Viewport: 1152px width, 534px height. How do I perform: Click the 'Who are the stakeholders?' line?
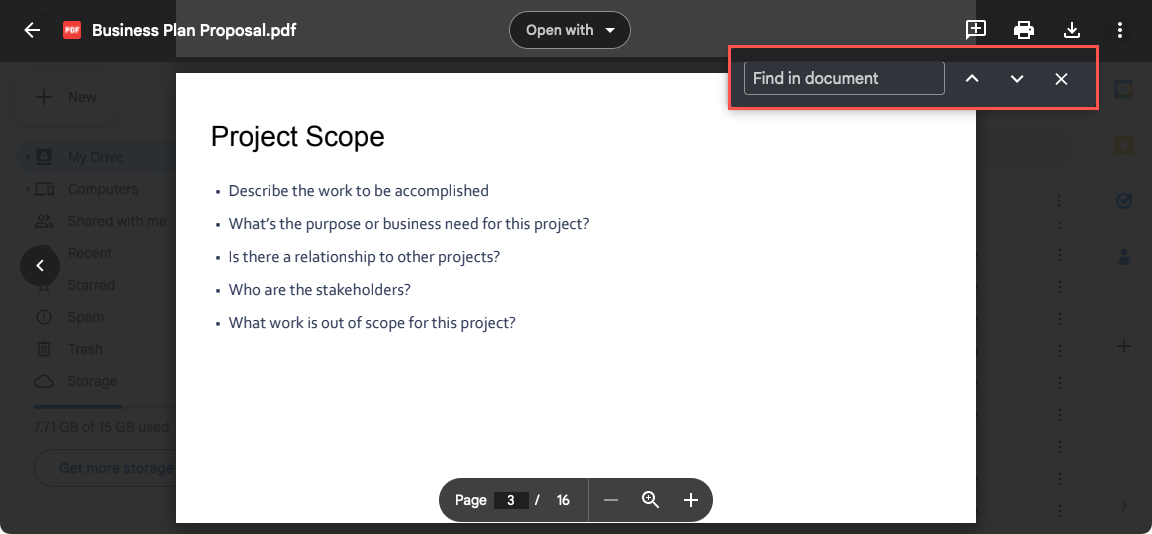(x=320, y=289)
